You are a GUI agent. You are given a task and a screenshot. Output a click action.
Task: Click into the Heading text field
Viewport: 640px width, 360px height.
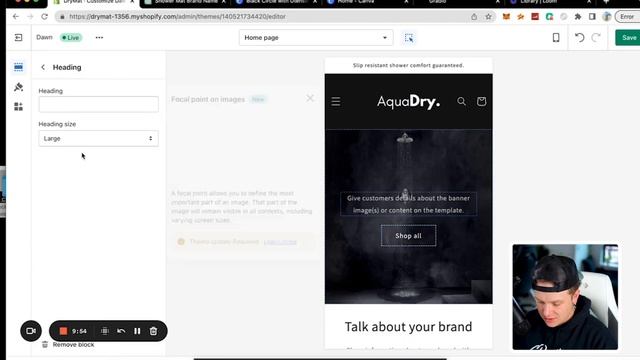(98, 104)
